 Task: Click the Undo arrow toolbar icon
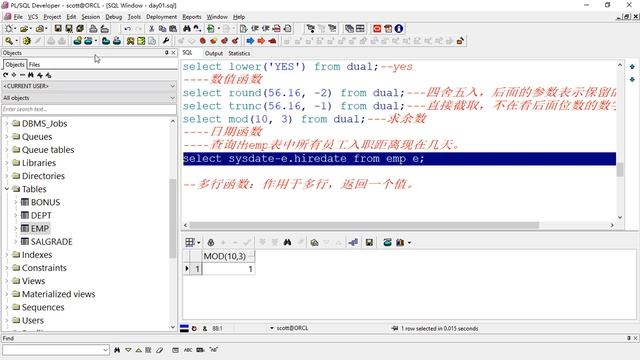click(x=127, y=29)
